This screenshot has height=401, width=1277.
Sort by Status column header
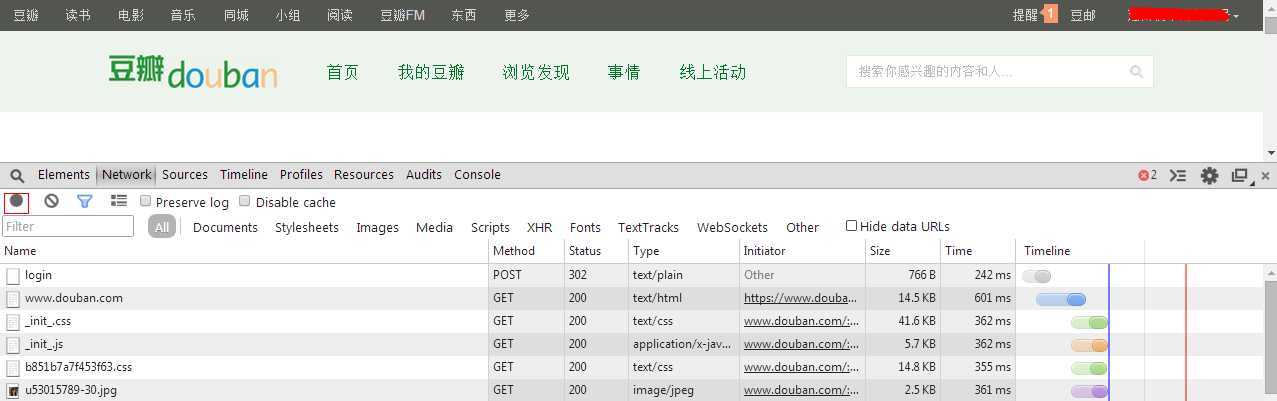pos(596,251)
